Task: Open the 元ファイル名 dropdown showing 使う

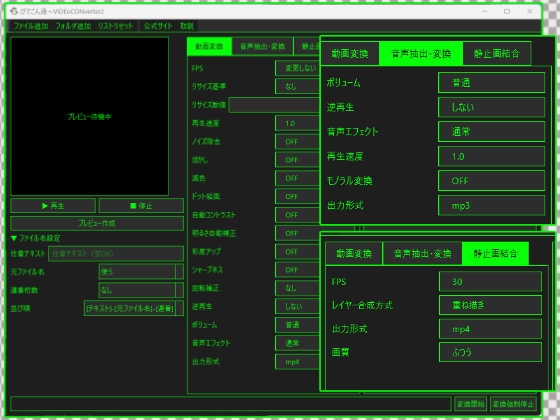Action: tap(141, 272)
